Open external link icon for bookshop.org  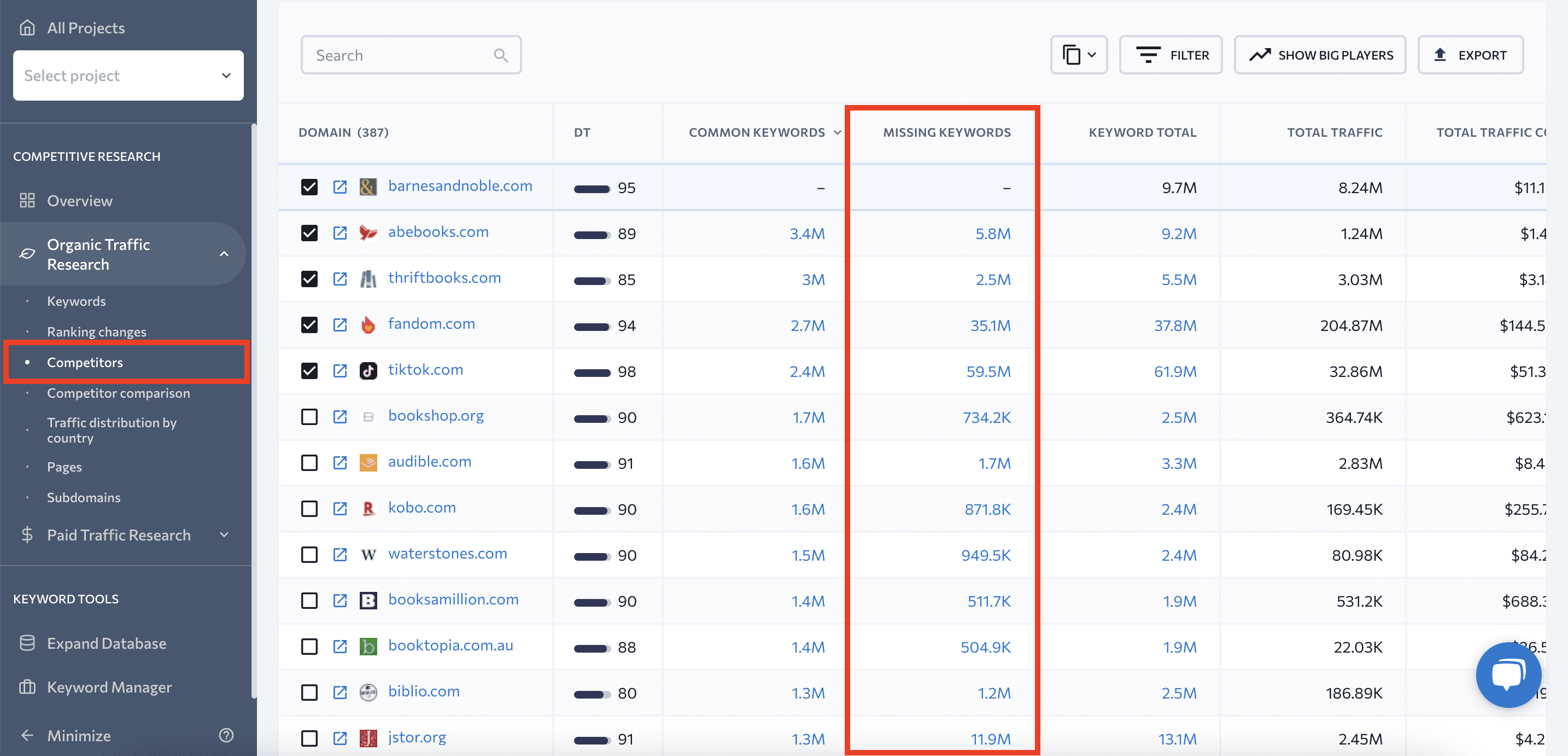coord(340,417)
